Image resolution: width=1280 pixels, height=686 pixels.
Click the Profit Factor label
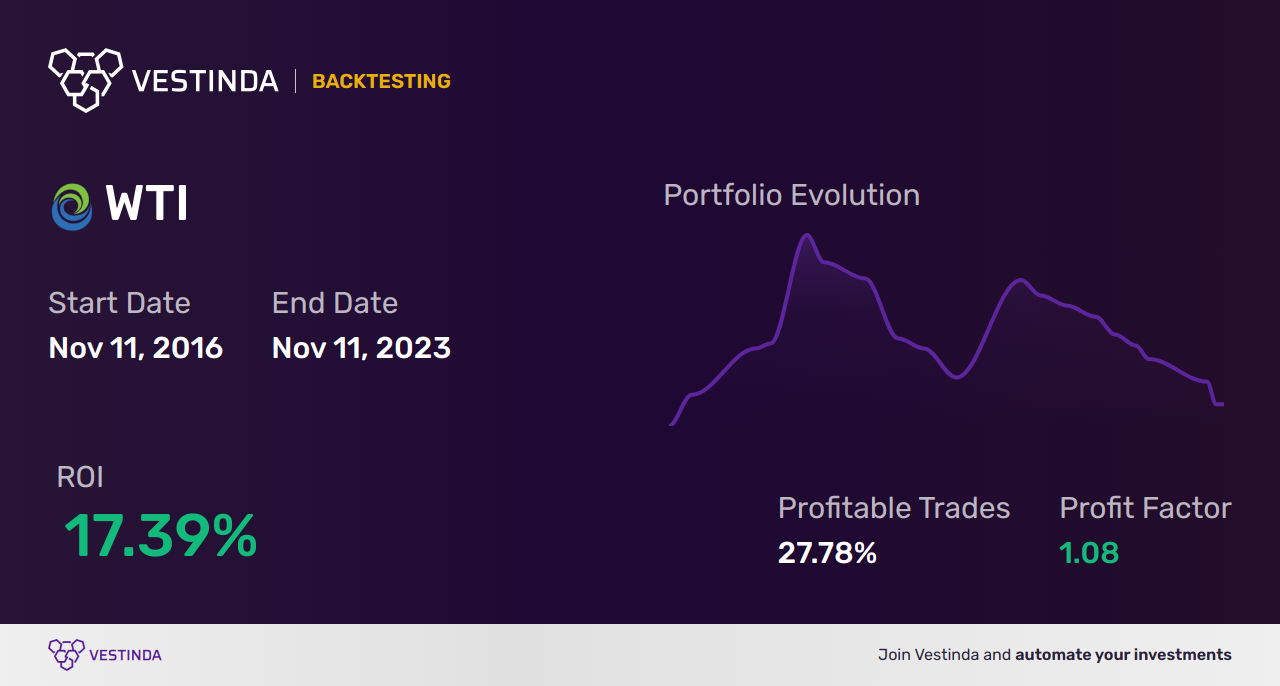1145,508
